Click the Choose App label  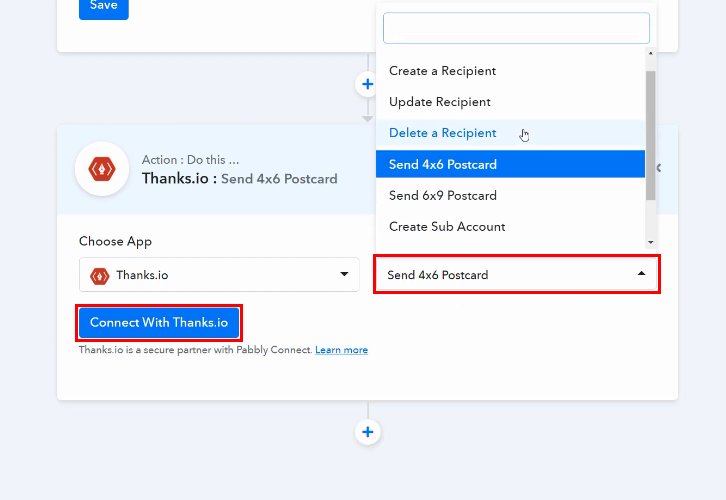click(115, 241)
